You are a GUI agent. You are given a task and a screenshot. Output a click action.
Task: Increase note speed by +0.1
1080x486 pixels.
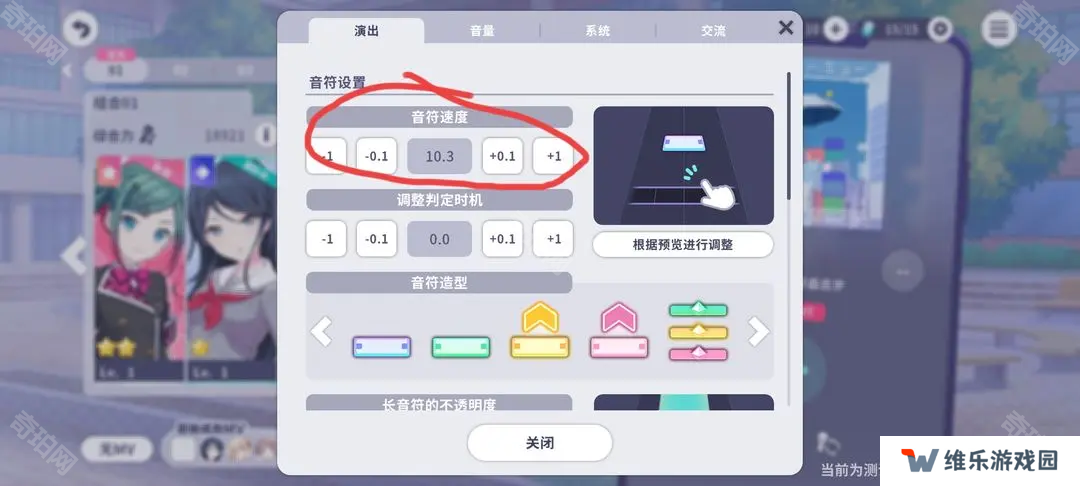[x=502, y=156]
